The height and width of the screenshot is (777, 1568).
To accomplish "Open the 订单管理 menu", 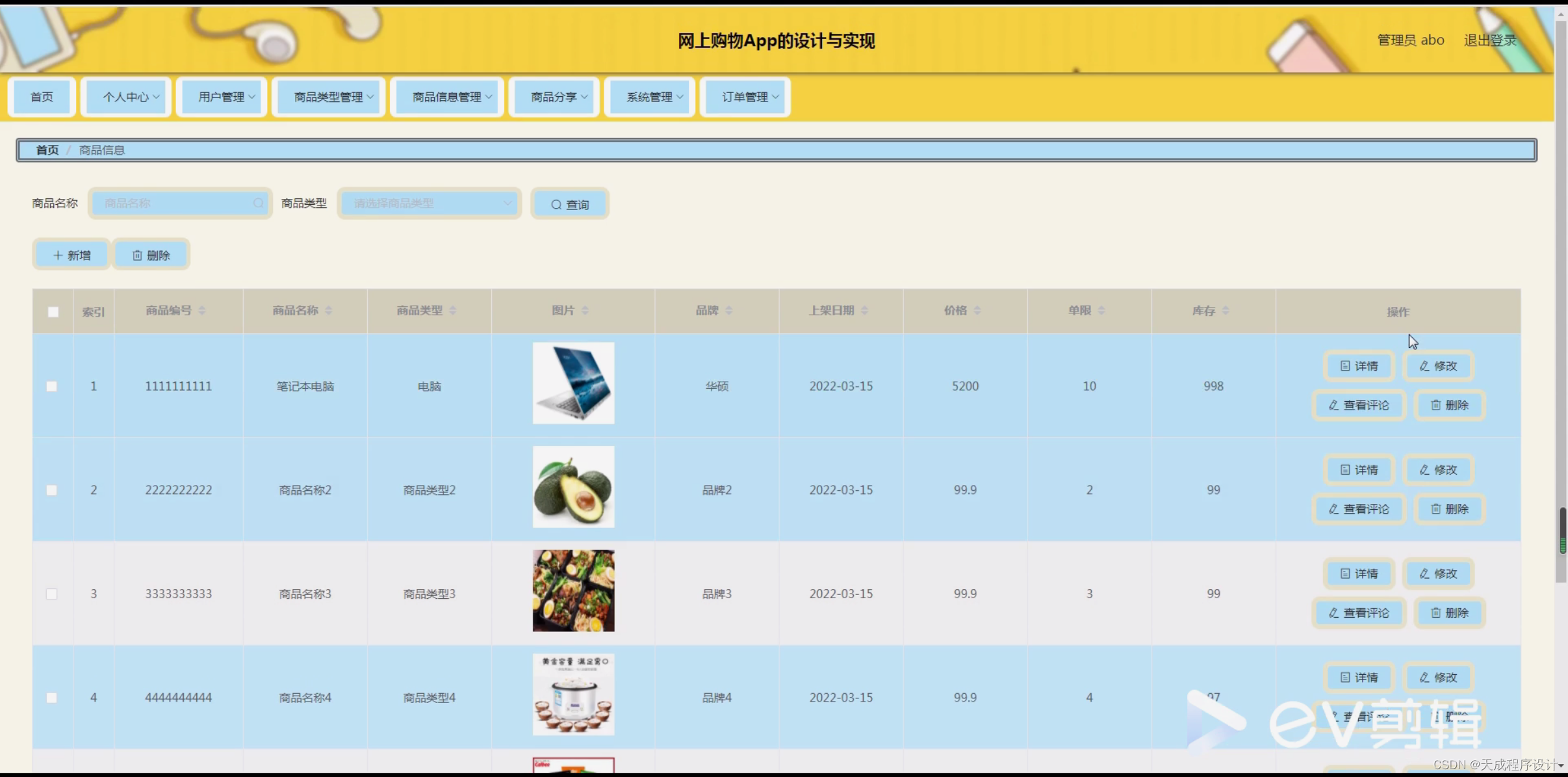I will pyautogui.click(x=744, y=96).
